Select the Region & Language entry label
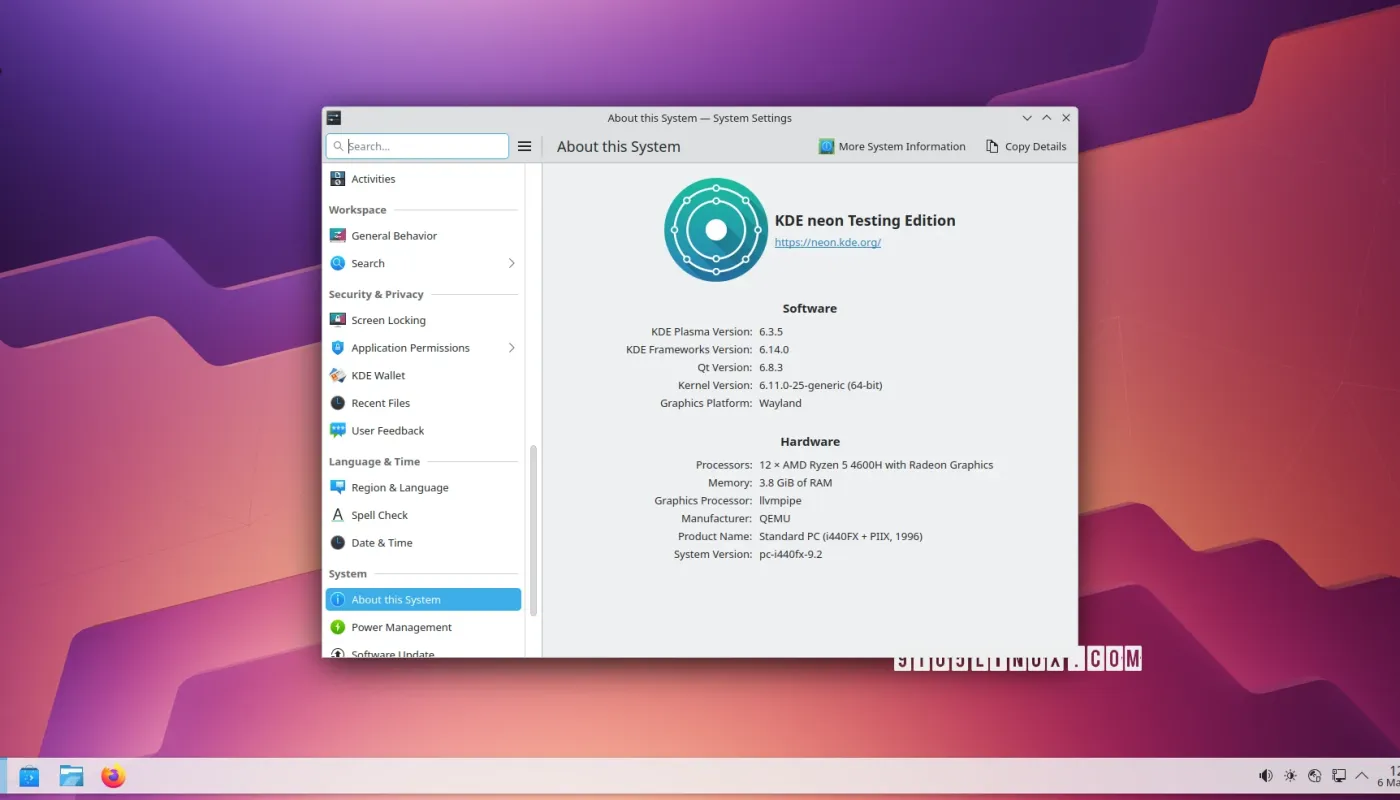The height and width of the screenshot is (800, 1400). click(400, 488)
